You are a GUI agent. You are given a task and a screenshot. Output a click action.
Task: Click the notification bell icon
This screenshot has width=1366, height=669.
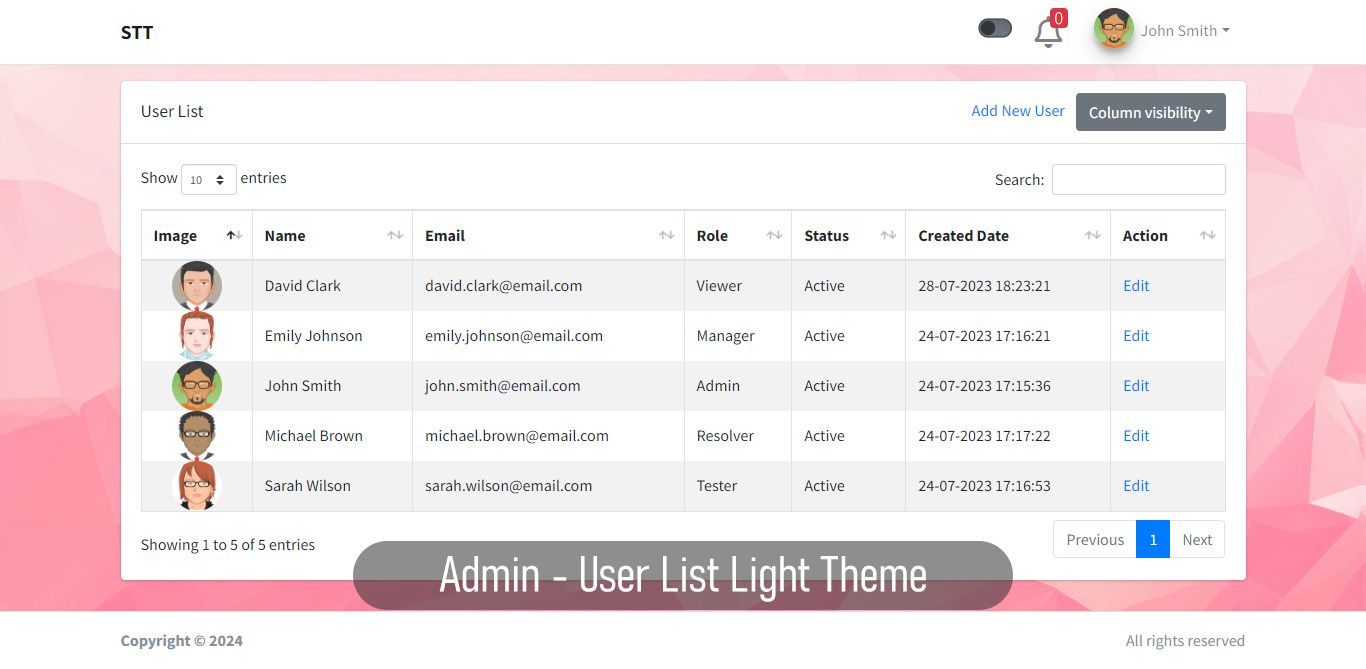(x=1047, y=32)
